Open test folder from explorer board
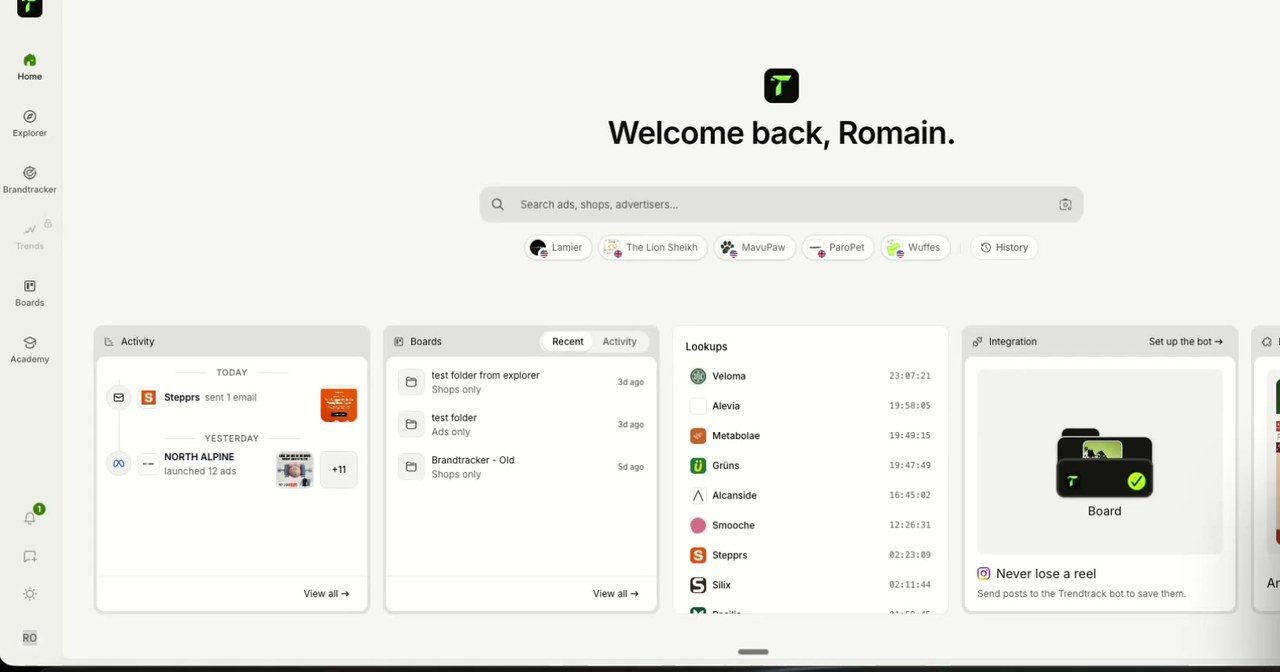Viewport: 1280px width, 672px height. point(521,382)
